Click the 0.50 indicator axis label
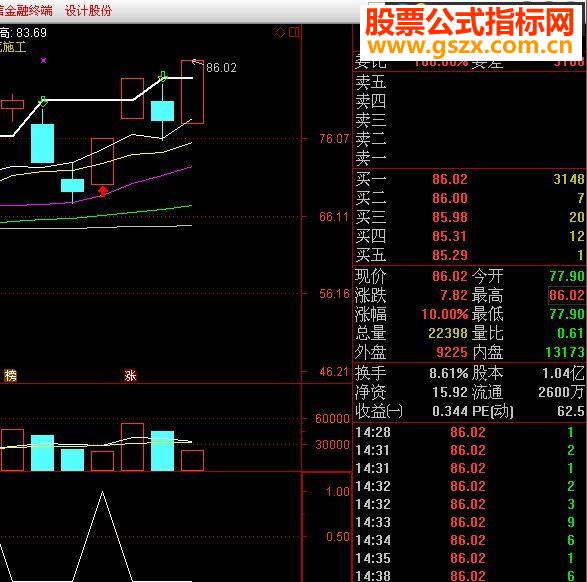This screenshot has height=582, width=587. tap(337, 537)
